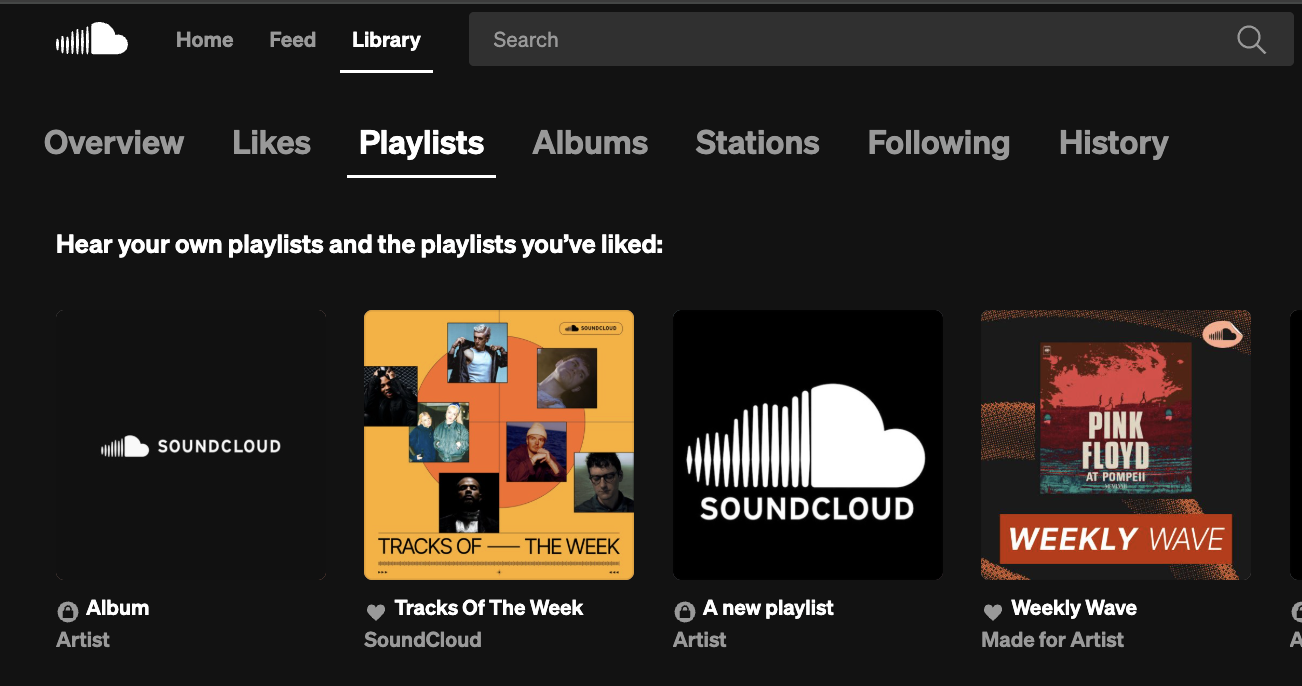Open the Stations tab

pos(757,143)
